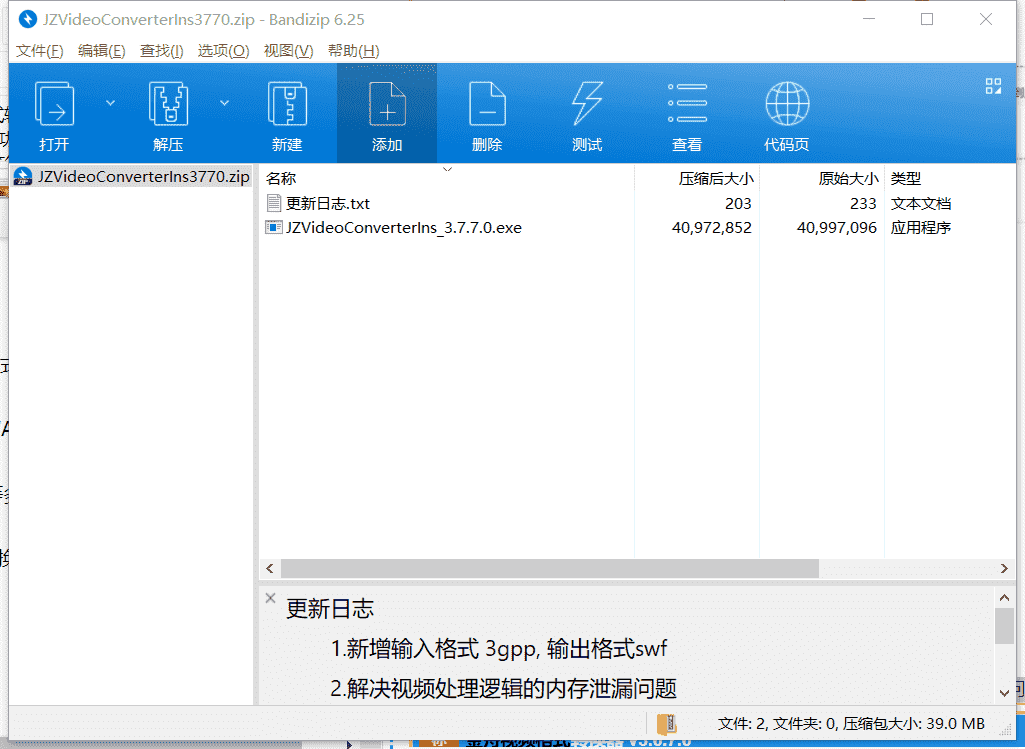Click the original size 40,997,096 cell

[836, 227]
